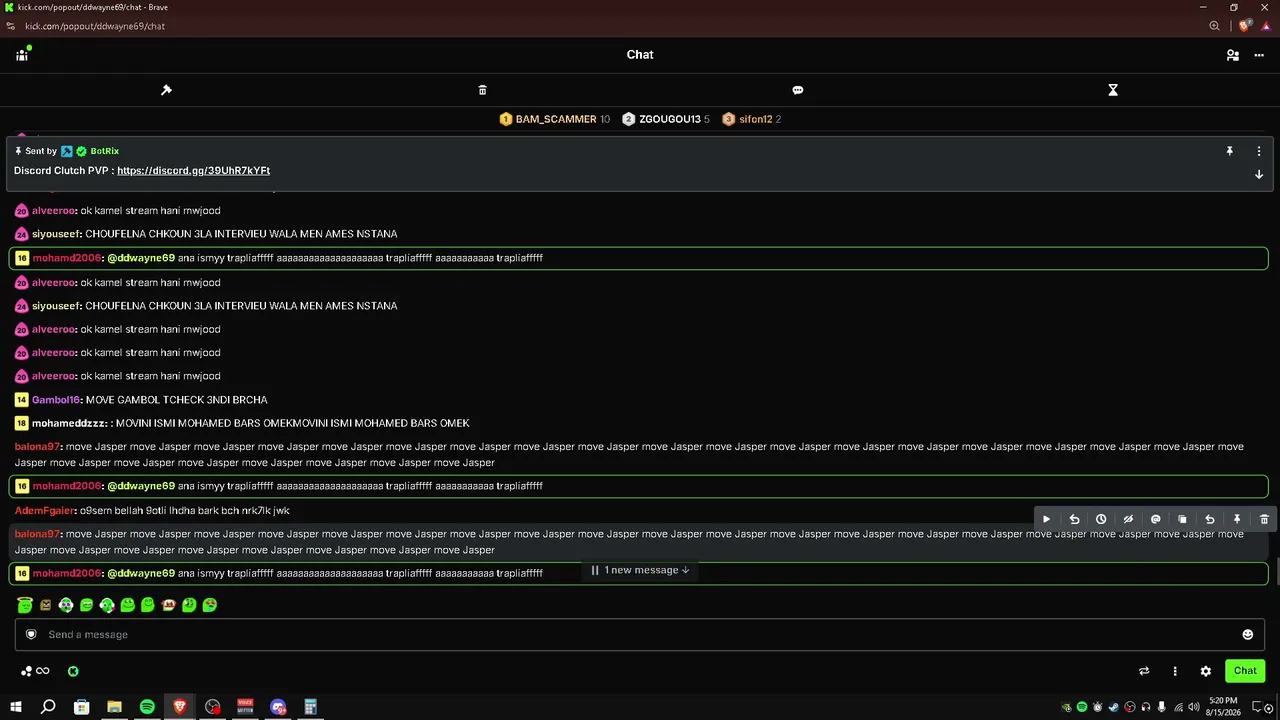Click ZGOUGOU13 leaderboard entry
The width and height of the screenshot is (1280, 720).
tap(666, 119)
